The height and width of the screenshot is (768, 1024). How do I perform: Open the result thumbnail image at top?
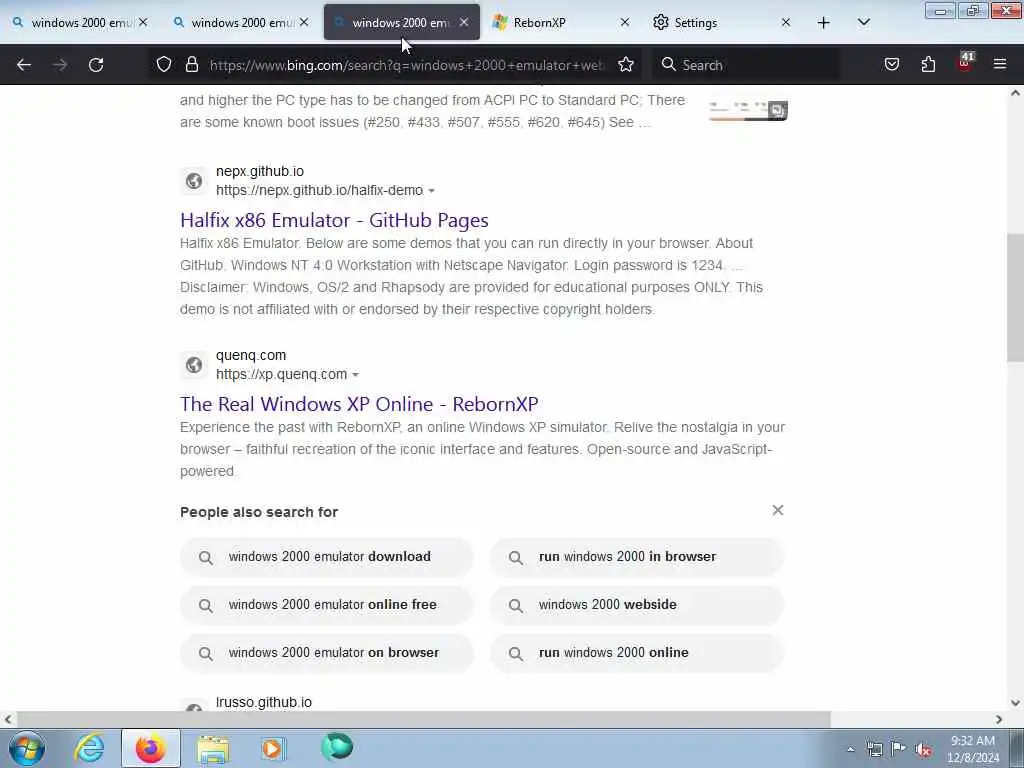[748, 110]
